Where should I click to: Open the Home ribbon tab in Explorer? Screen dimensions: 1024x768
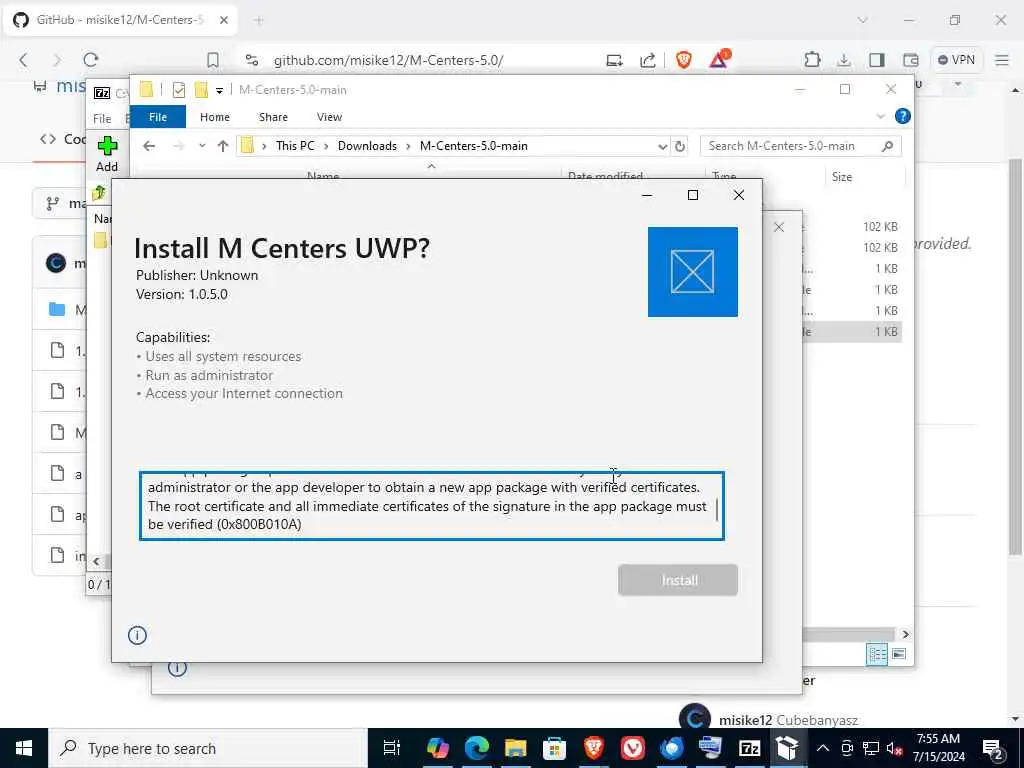tap(215, 117)
